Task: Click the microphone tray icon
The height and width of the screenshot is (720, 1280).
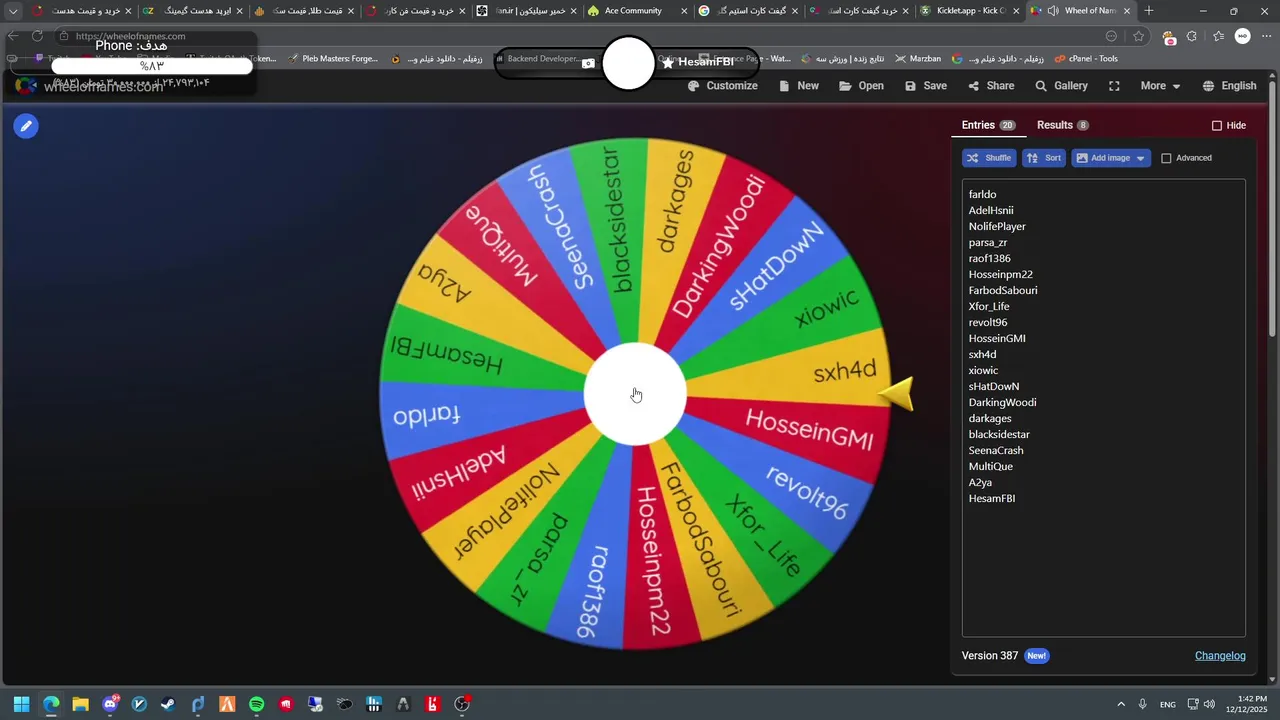Action: coord(1142,704)
